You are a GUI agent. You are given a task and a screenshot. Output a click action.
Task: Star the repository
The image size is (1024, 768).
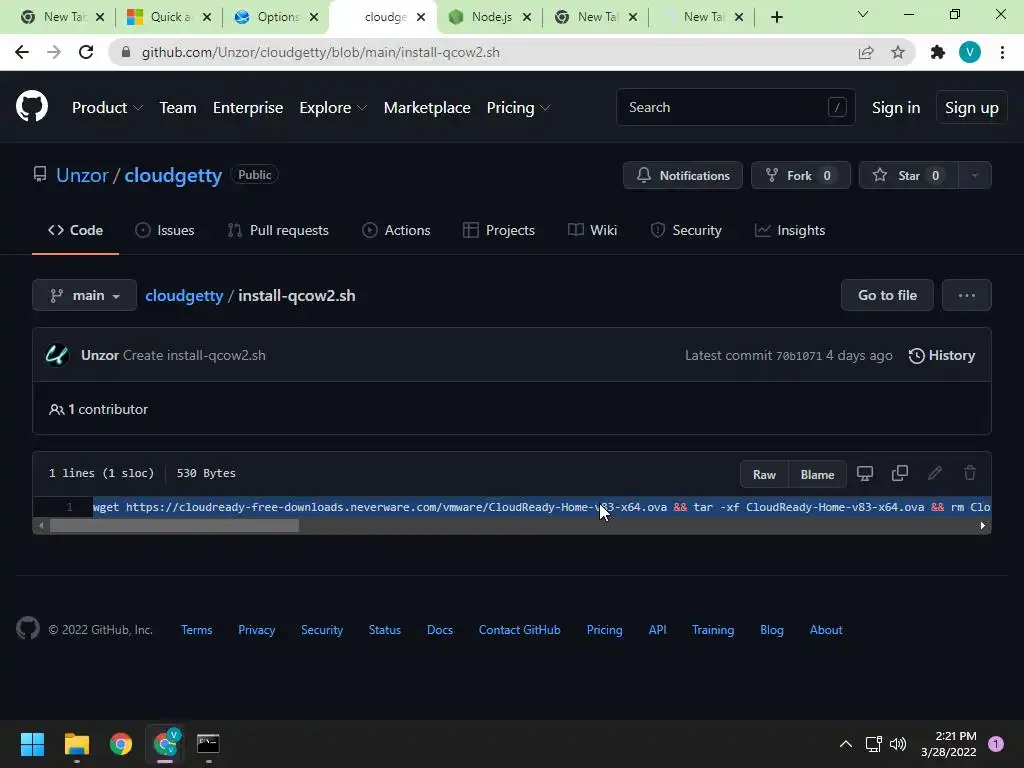point(908,175)
